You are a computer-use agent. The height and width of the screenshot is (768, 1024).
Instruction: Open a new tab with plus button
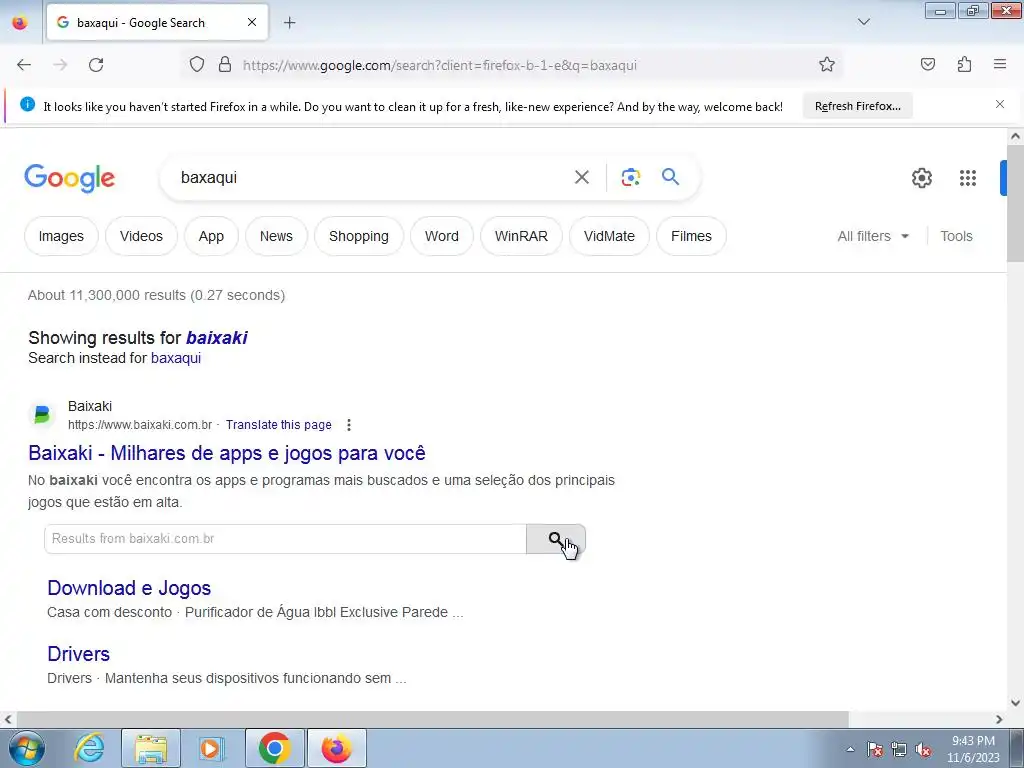[x=289, y=22]
